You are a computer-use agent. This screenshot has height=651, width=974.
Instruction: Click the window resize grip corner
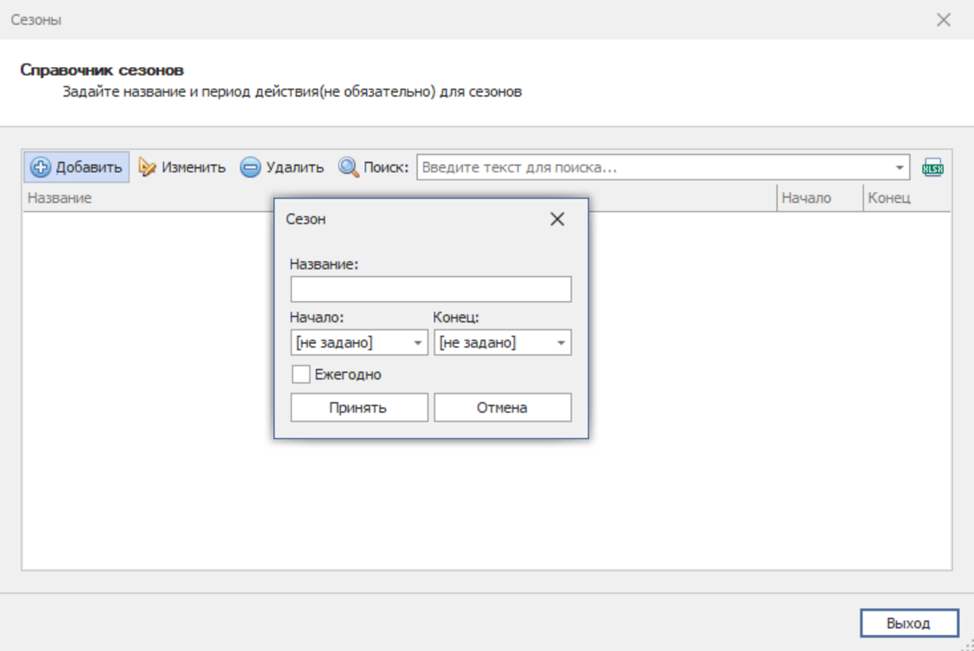966,644
